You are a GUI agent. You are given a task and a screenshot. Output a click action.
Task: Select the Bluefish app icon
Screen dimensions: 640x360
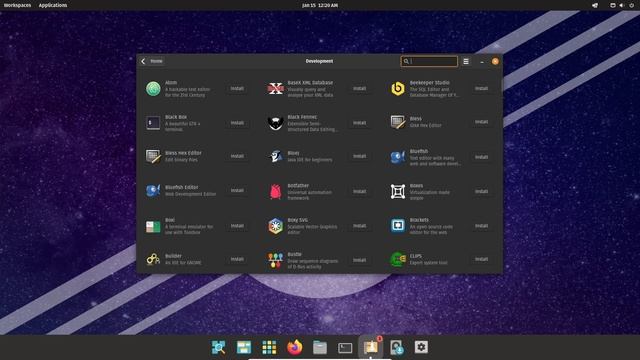398,157
